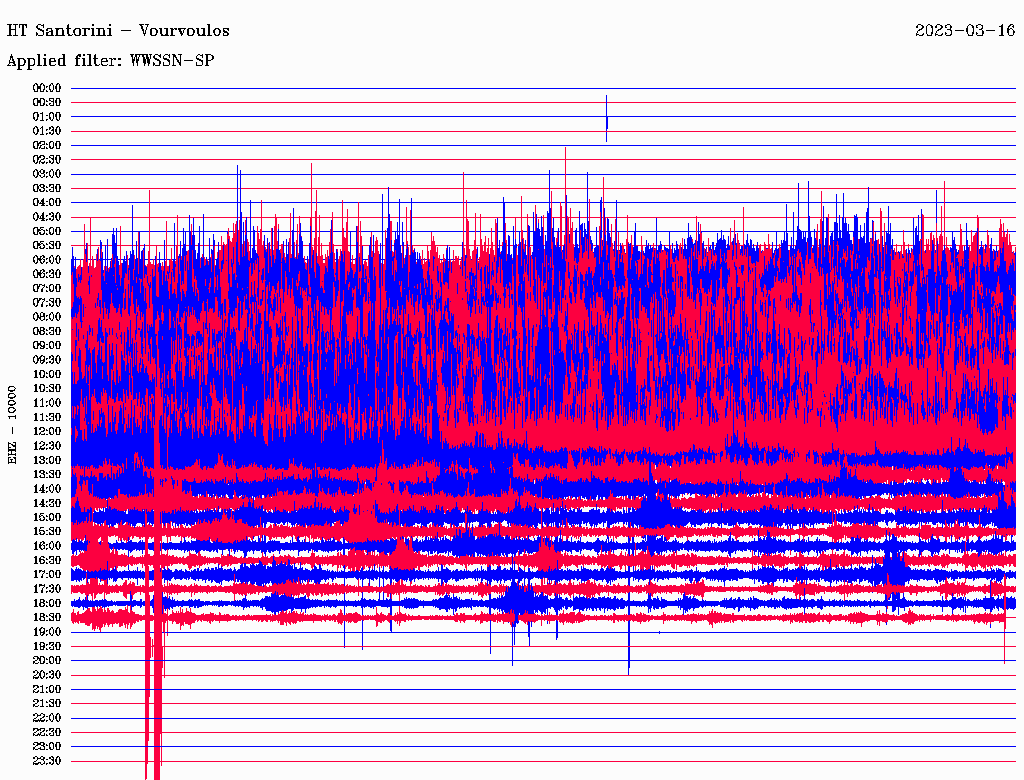Viewport: 1024px width, 780px height.
Task: Click the 19:00 time label
Action: (47, 632)
